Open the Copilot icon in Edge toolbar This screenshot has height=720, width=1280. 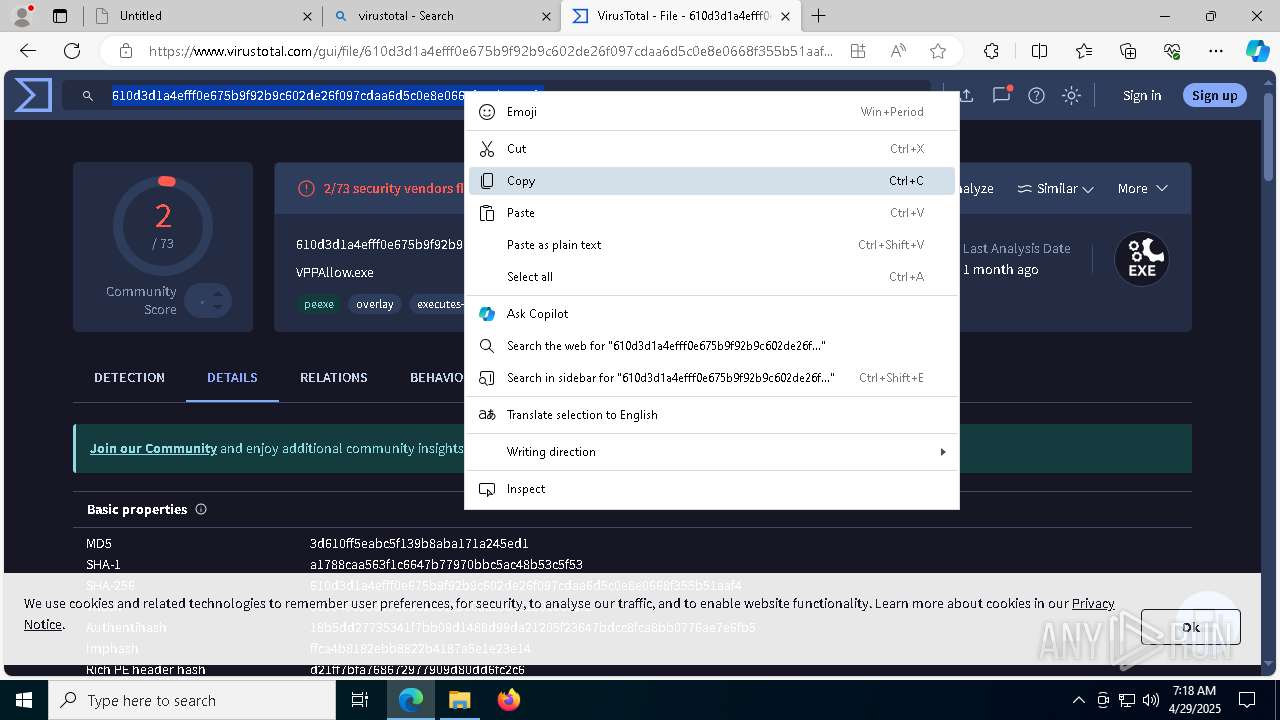point(1257,51)
